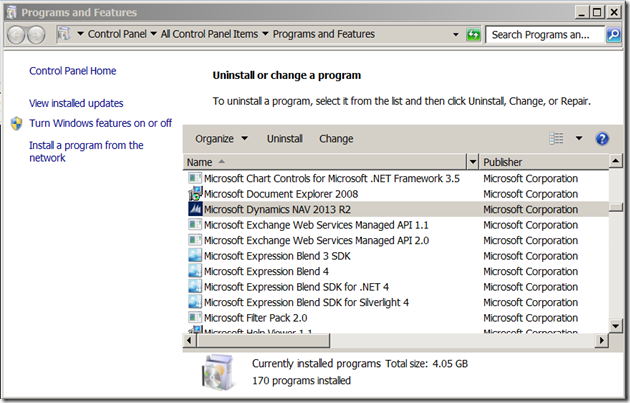Image resolution: width=630 pixels, height=403 pixels.
Task: Click the 170 programs installed status text
Action: point(301,380)
